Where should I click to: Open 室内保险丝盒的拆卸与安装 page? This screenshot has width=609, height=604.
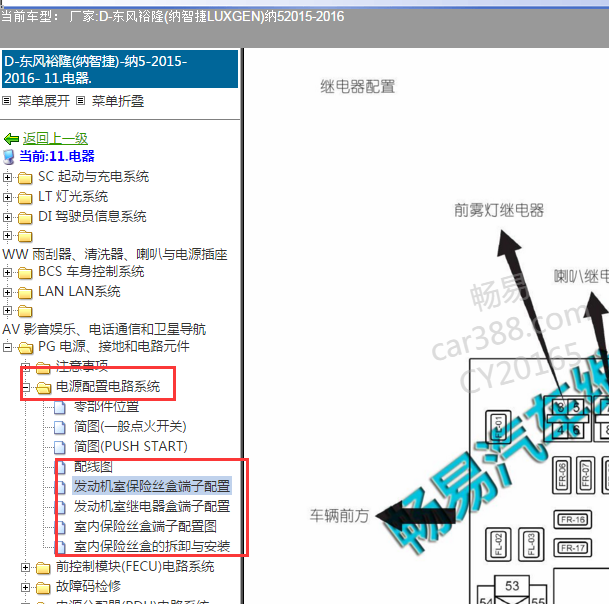[x=152, y=547]
